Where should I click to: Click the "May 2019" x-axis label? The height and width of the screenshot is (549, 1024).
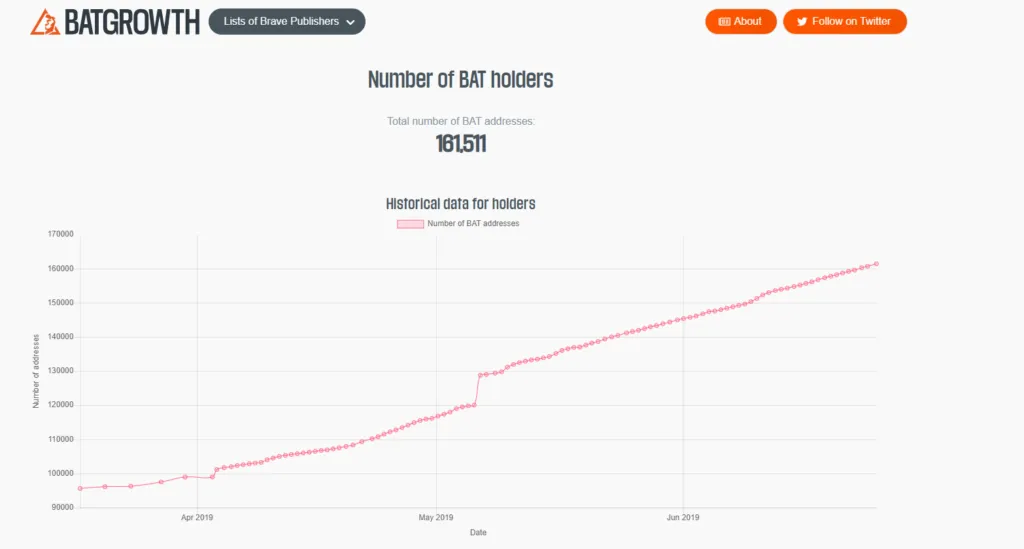click(436, 518)
